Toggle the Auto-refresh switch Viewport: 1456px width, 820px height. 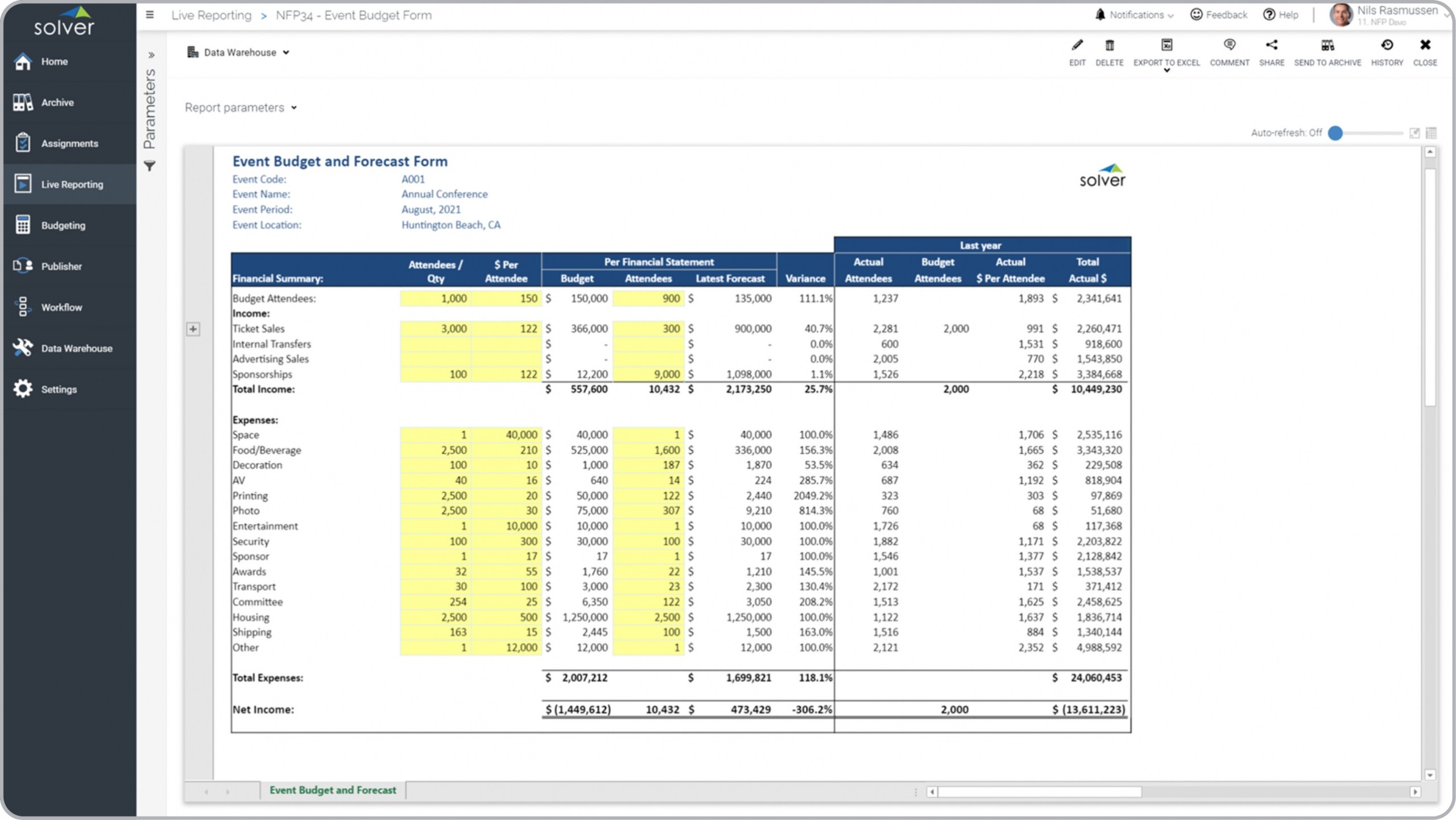[x=1335, y=133]
